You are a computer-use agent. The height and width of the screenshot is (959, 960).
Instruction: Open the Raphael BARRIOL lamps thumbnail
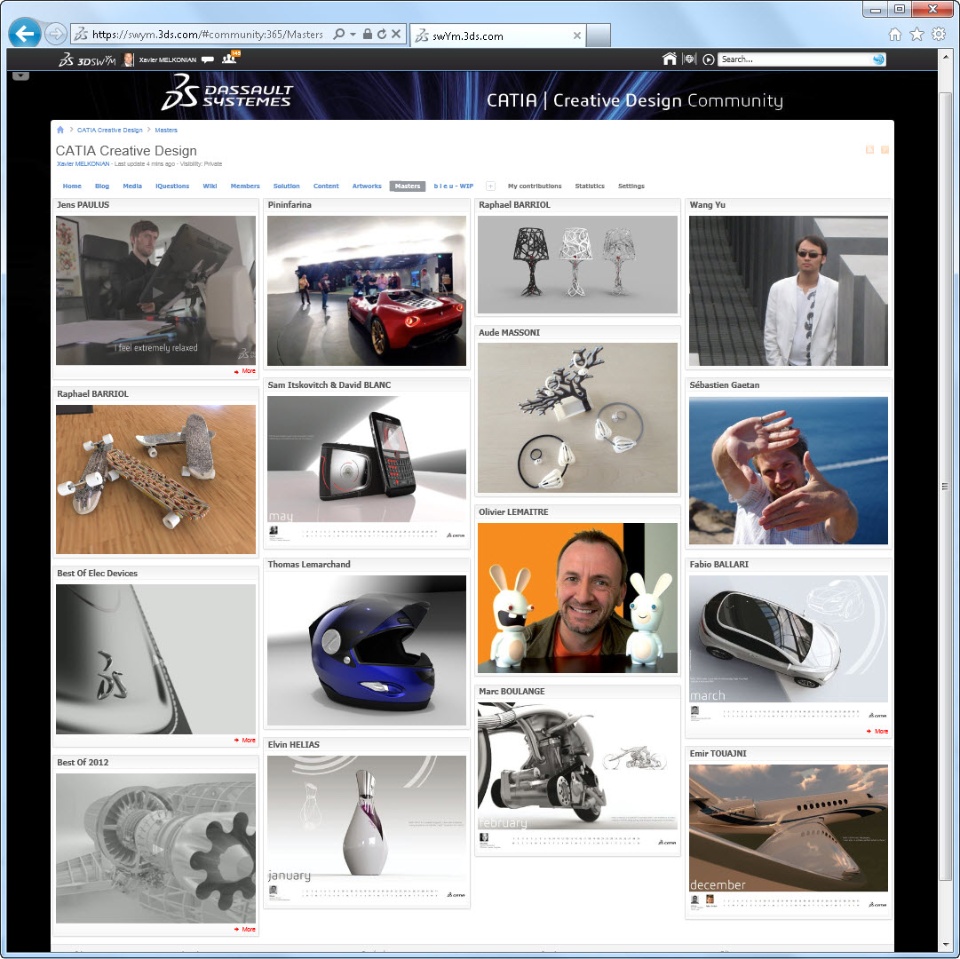click(x=577, y=265)
